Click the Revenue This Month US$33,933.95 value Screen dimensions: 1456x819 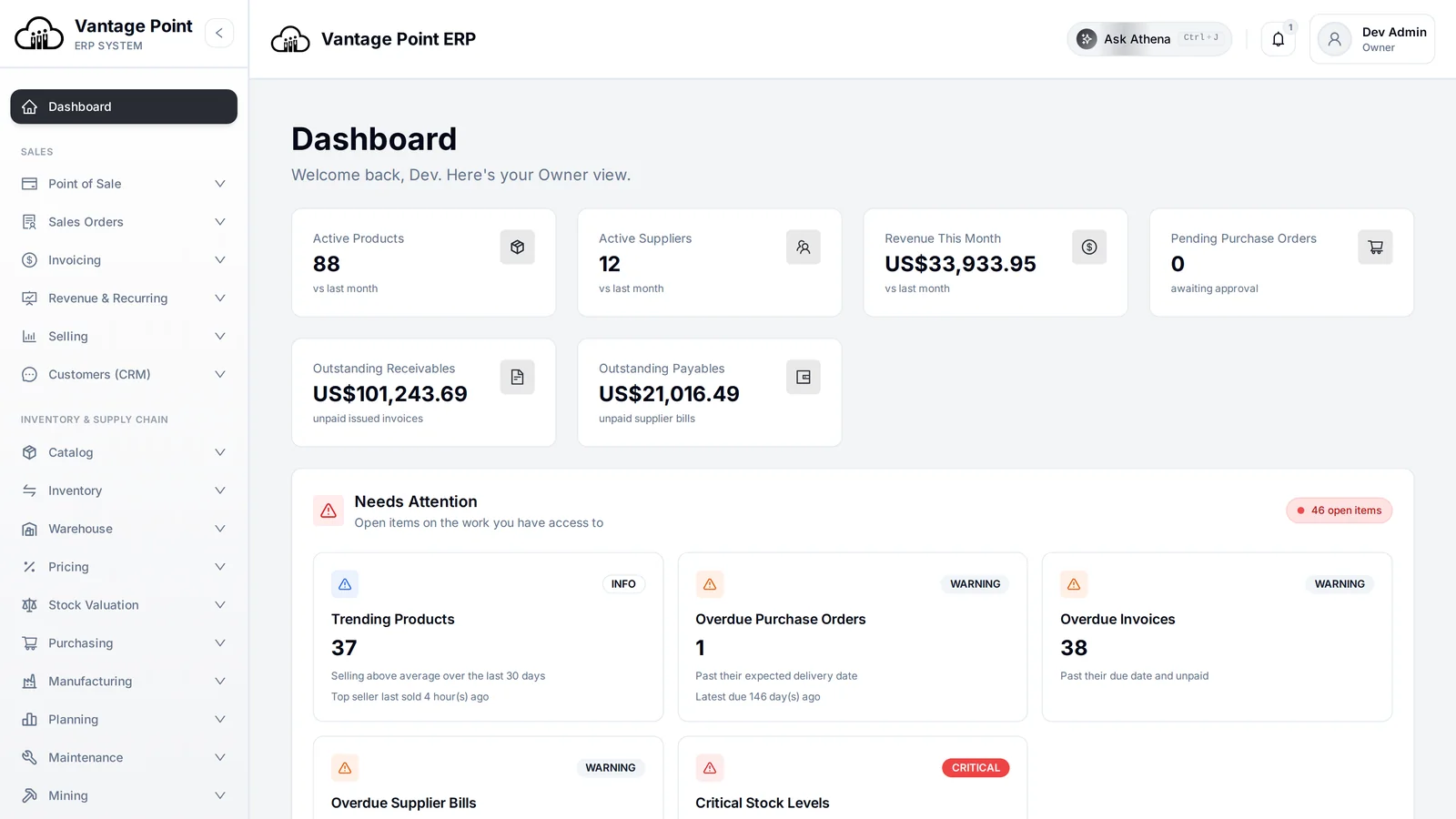[960, 264]
